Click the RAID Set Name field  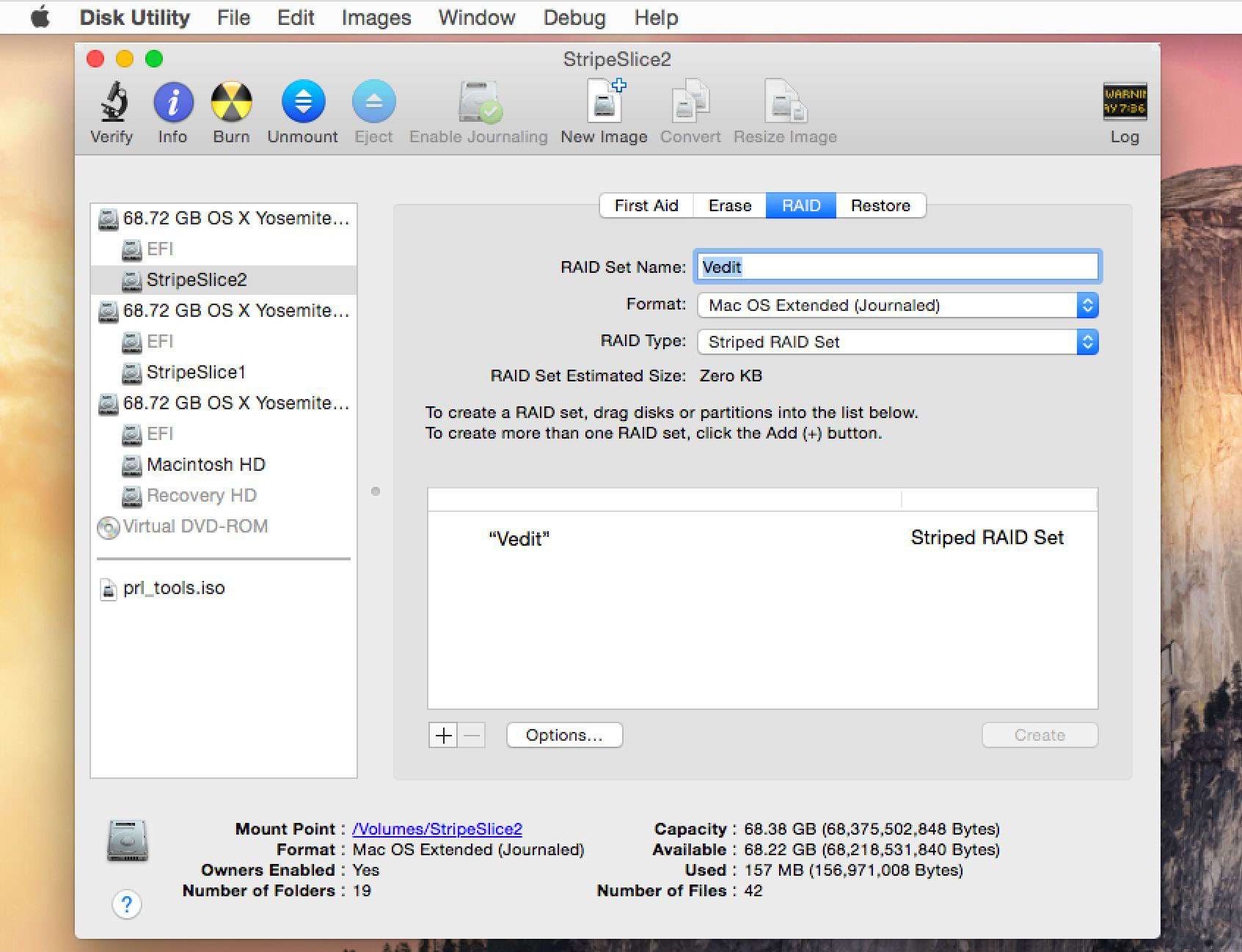click(x=896, y=267)
